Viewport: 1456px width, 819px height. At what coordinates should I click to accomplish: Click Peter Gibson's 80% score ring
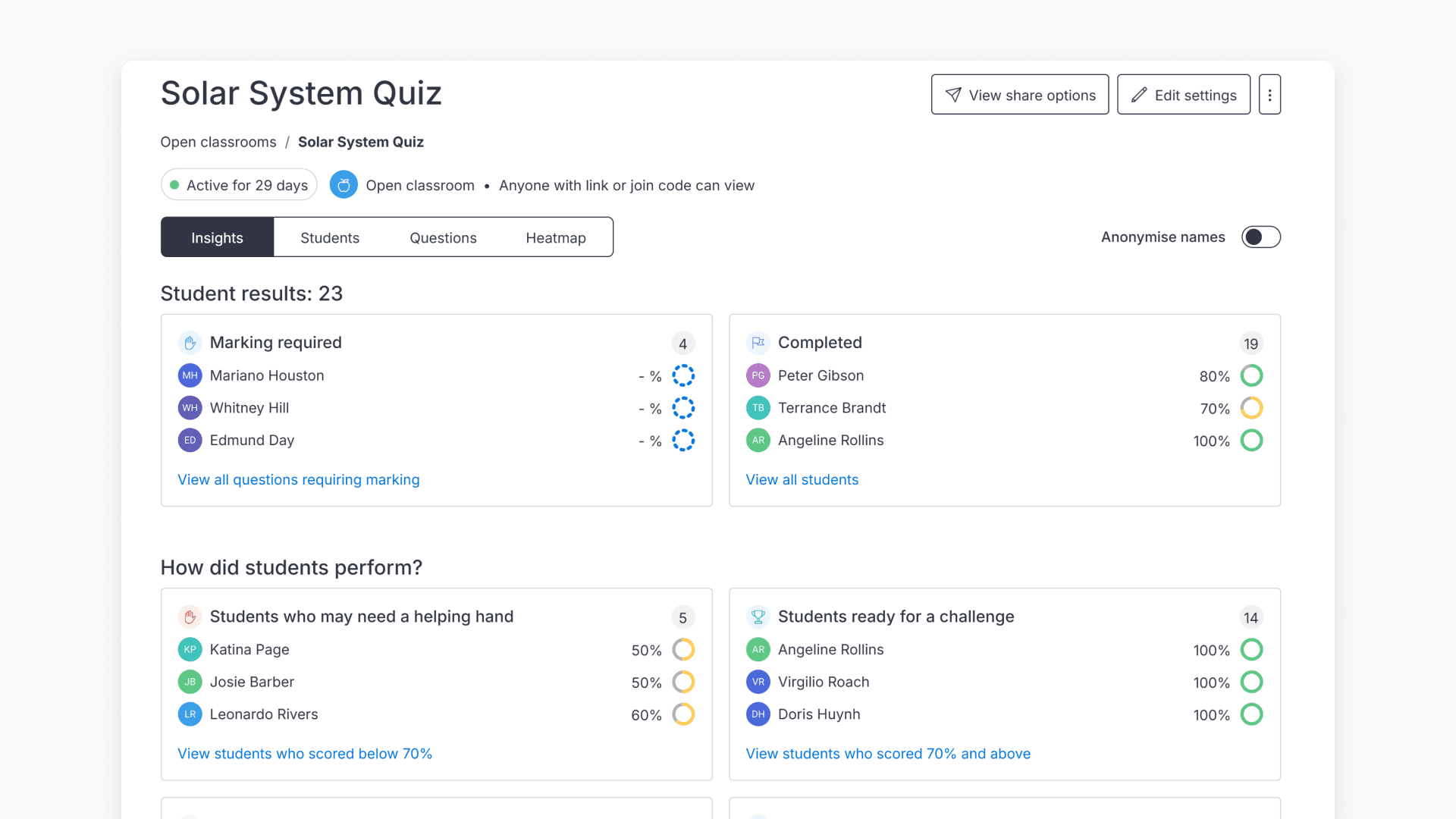coord(1251,375)
